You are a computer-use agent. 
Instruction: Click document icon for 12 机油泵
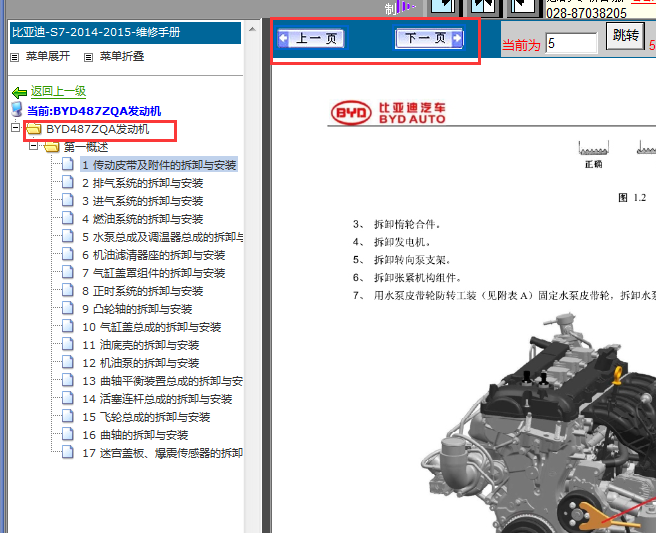[x=68, y=362]
